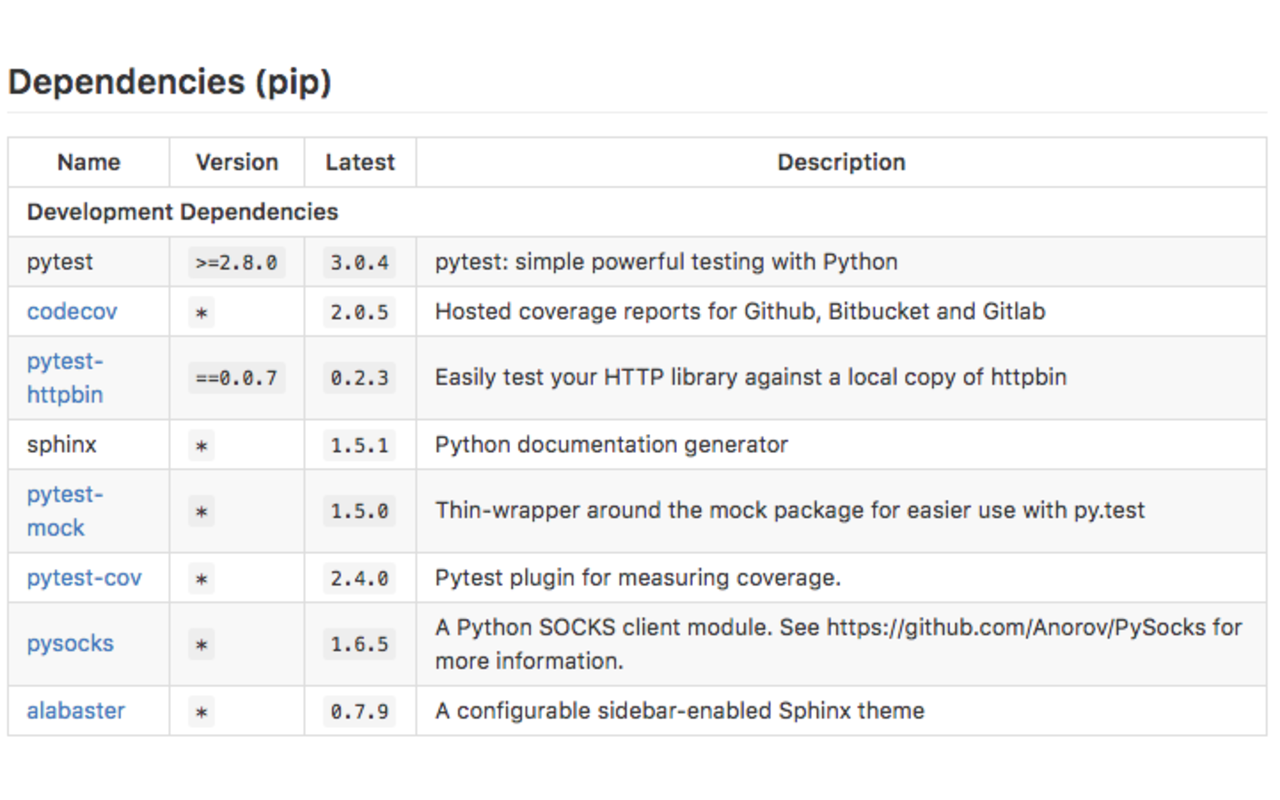Click the 0.2.3 latest version
The height and width of the screenshot is (800, 1280).
(x=360, y=379)
